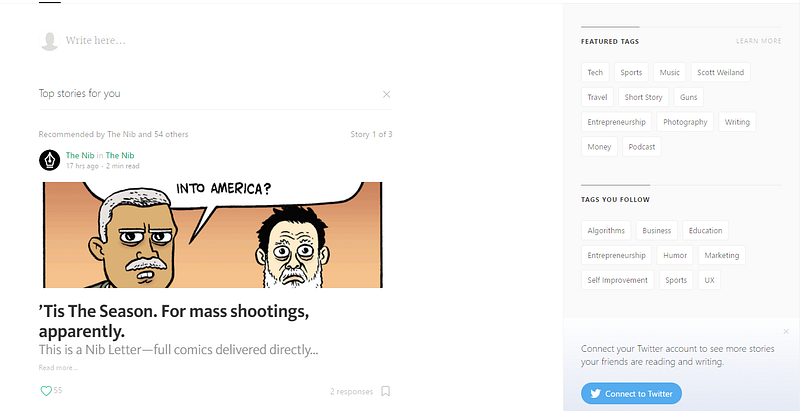Select the Travel featured tag
Image resolution: width=800 pixels, height=411 pixels.
tap(597, 97)
